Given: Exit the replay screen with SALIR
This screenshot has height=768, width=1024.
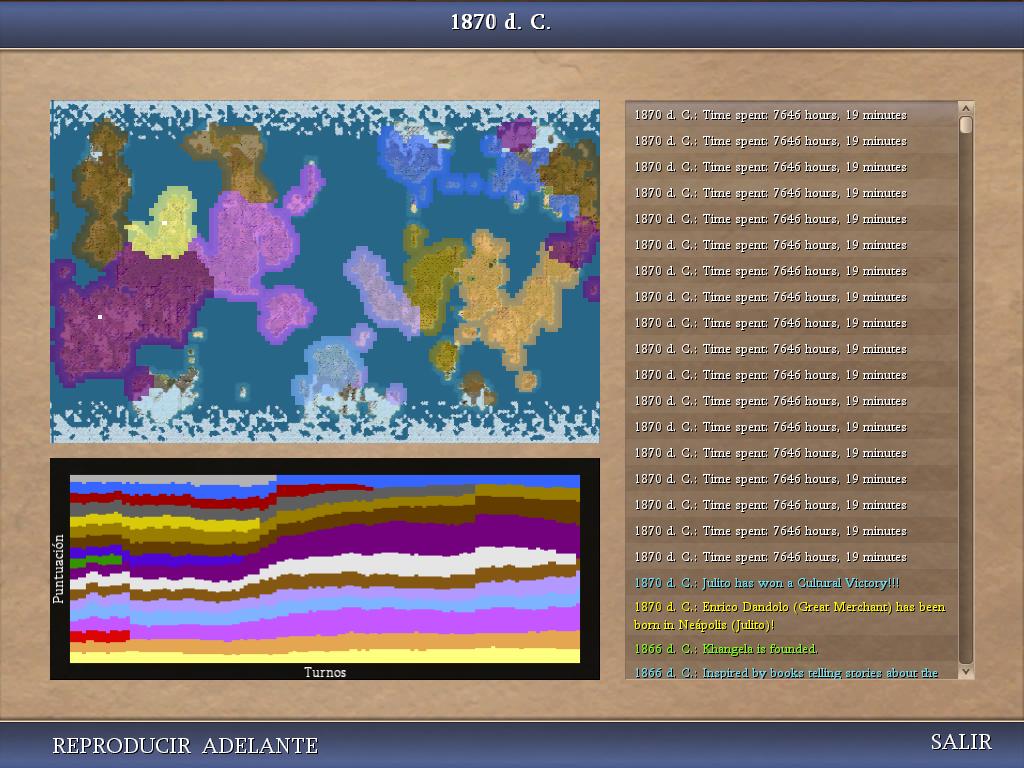Looking at the screenshot, I should 961,742.
